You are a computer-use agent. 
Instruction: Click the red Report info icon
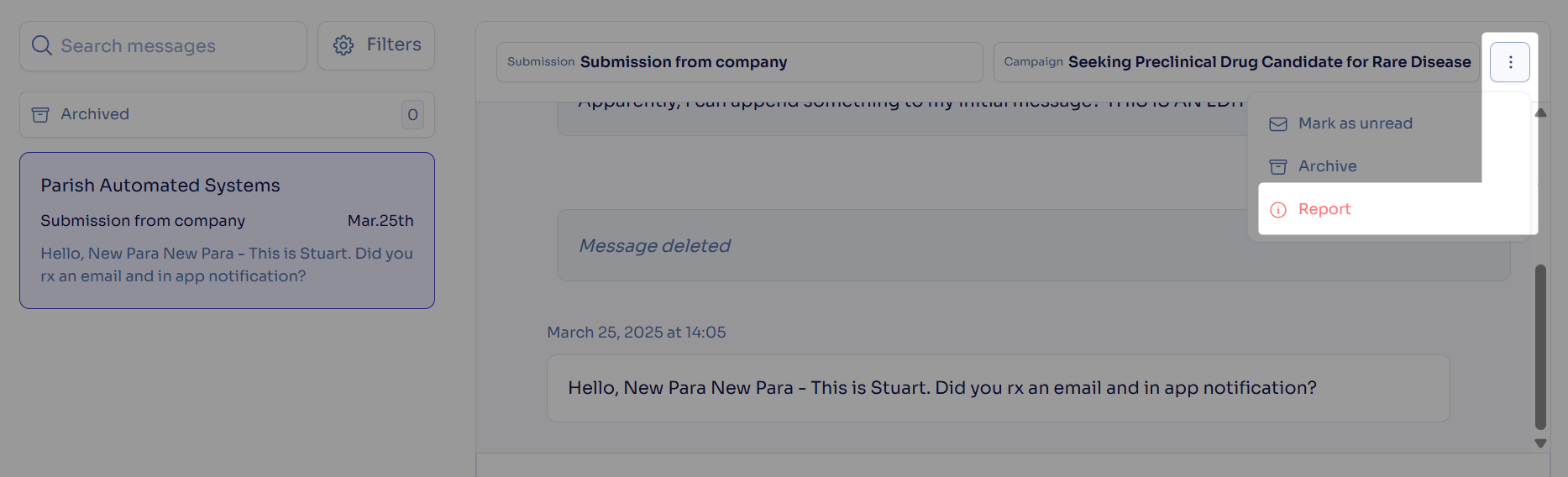pos(1278,210)
